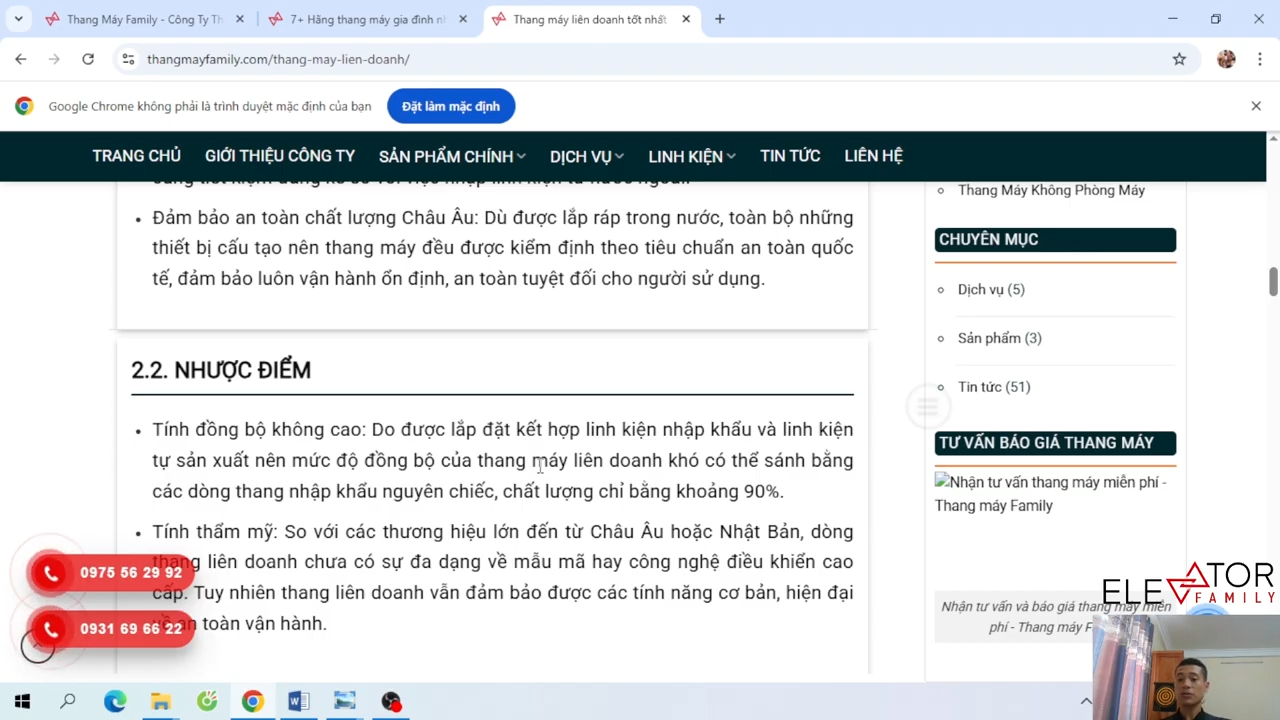The image size is (1280, 720).
Task: Open Tin tức (51) category link
Action: (993, 387)
